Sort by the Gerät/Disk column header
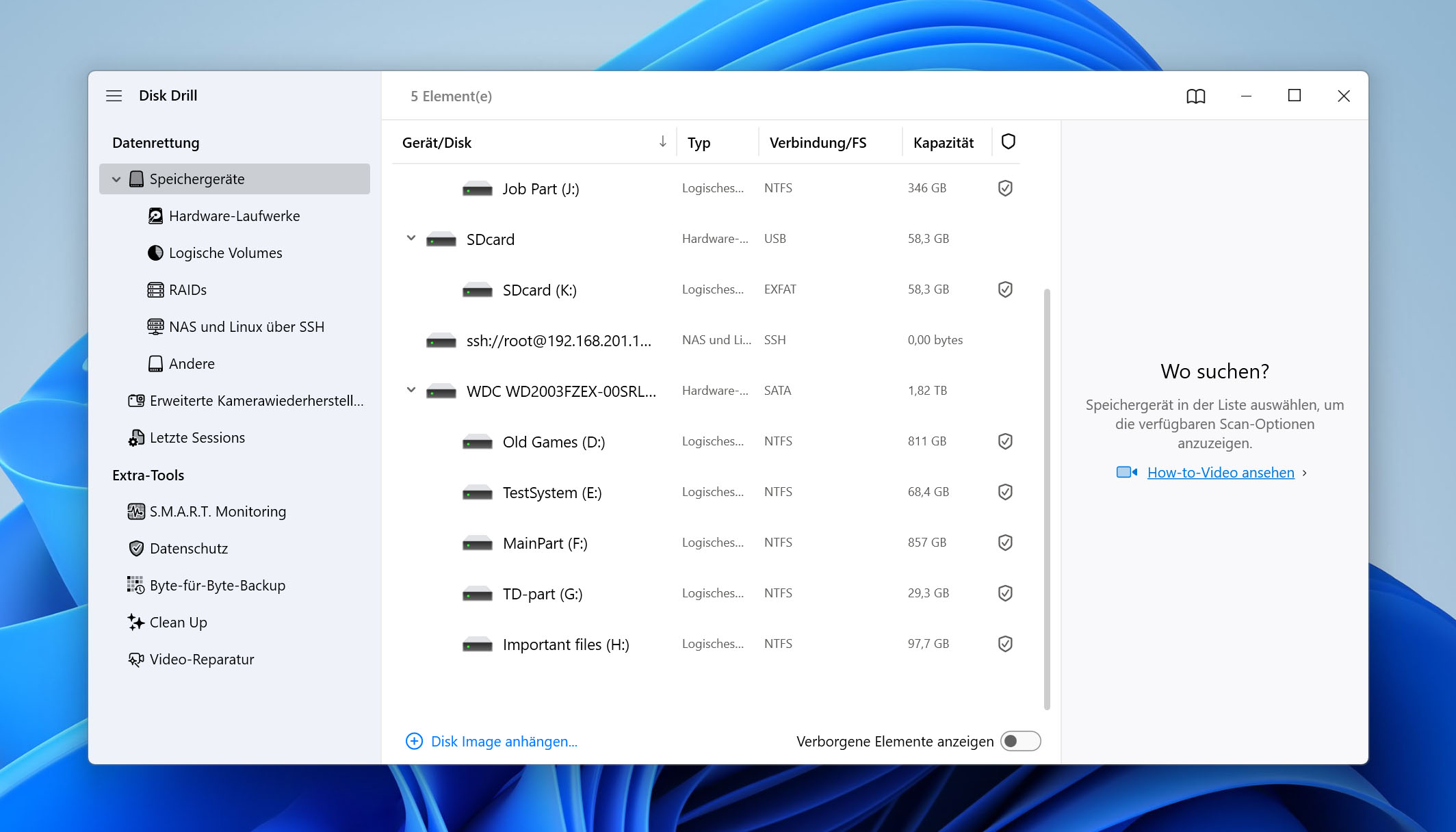 (437, 142)
